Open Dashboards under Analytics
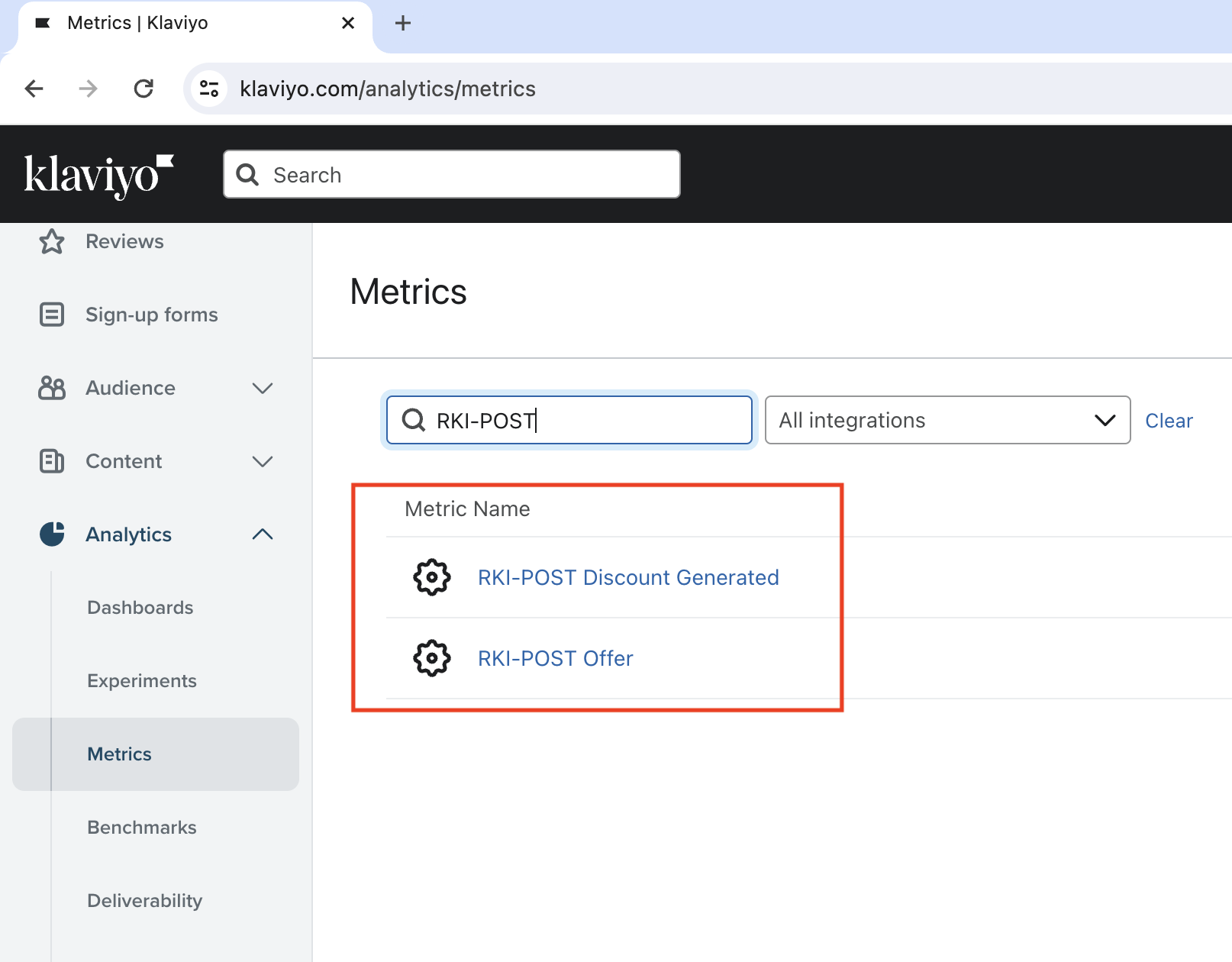The height and width of the screenshot is (962, 1232). pyautogui.click(x=140, y=608)
